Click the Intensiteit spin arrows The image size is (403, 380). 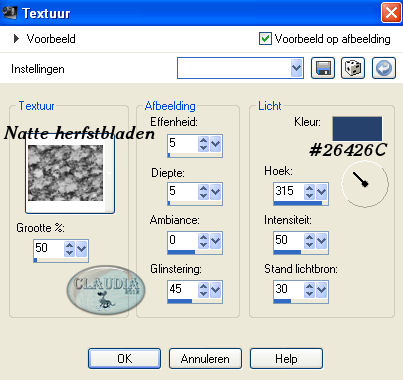coord(309,241)
